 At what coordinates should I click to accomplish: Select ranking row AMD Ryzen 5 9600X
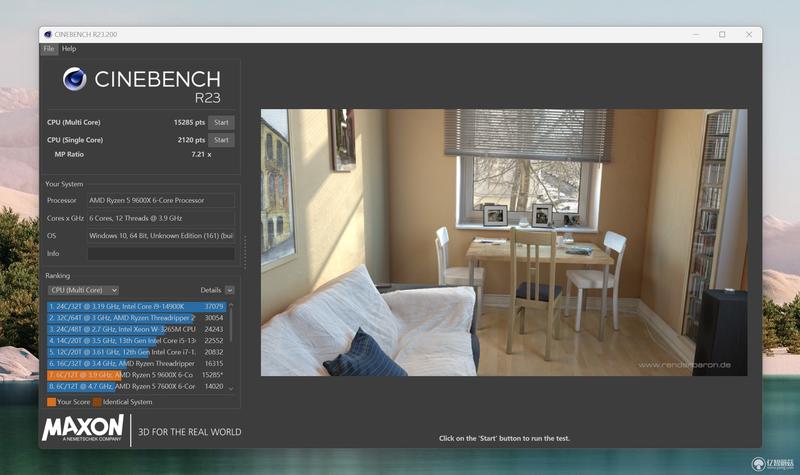pyautogui.click(x=136, y=375)
